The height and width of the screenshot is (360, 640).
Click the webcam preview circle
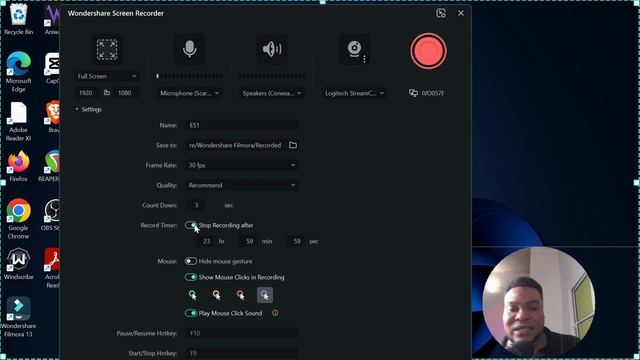click(538, 302)
